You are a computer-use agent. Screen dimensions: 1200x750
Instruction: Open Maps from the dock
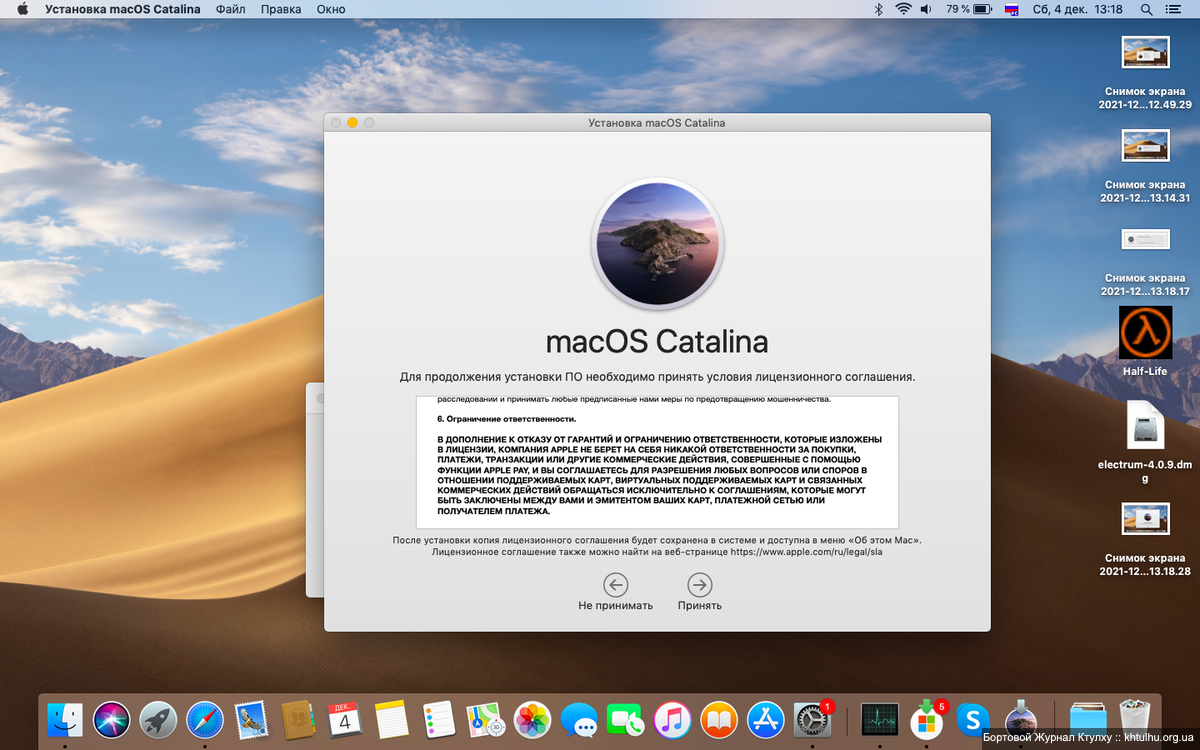coord(486,719)
